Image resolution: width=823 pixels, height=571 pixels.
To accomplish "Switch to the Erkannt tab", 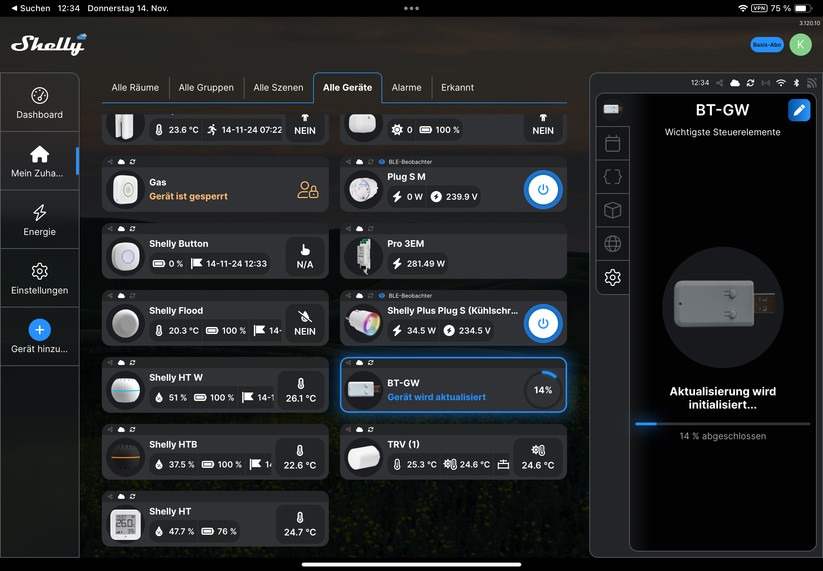I will click(457, 88).
